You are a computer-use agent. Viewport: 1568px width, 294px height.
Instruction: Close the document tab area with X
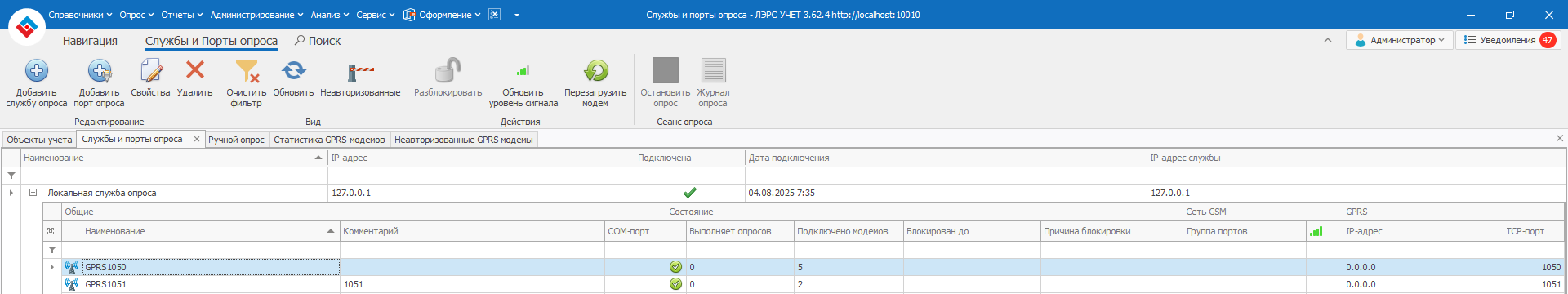pyautogui.click(x=1560, y=138)
